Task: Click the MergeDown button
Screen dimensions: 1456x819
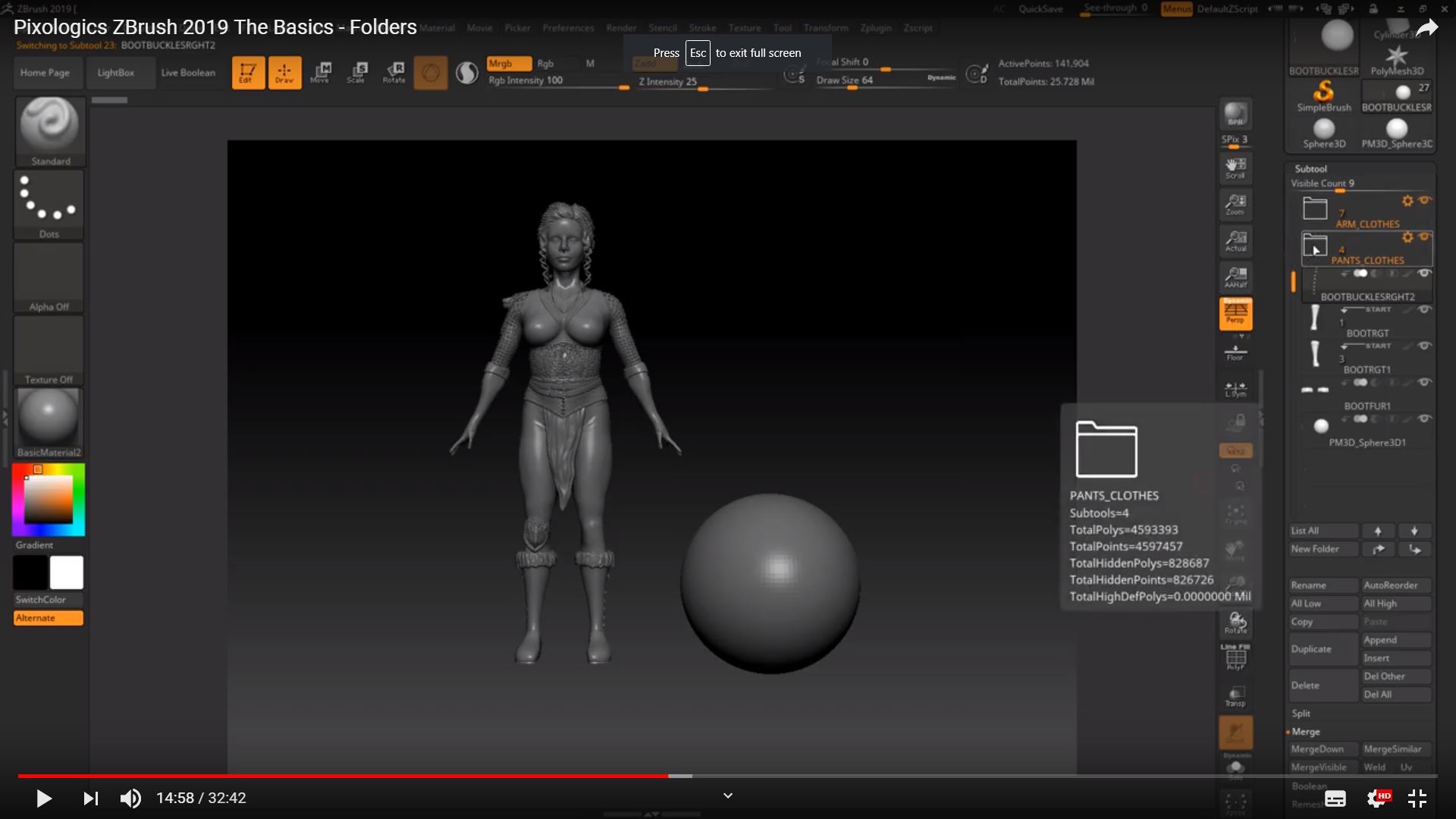Action: [x=1323, y=749]
